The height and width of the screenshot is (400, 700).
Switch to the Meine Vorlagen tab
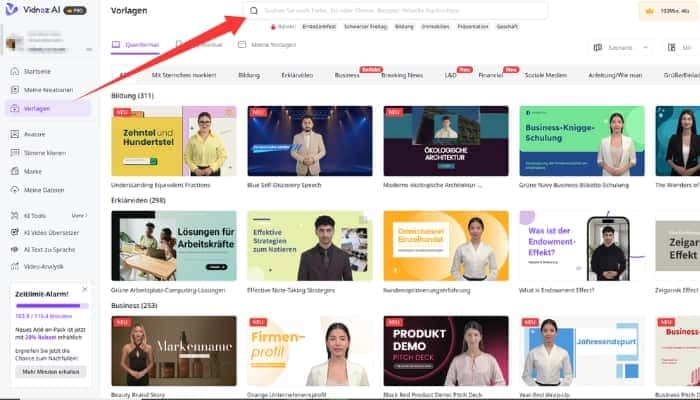pyautogui.click(x=268, y=46)
